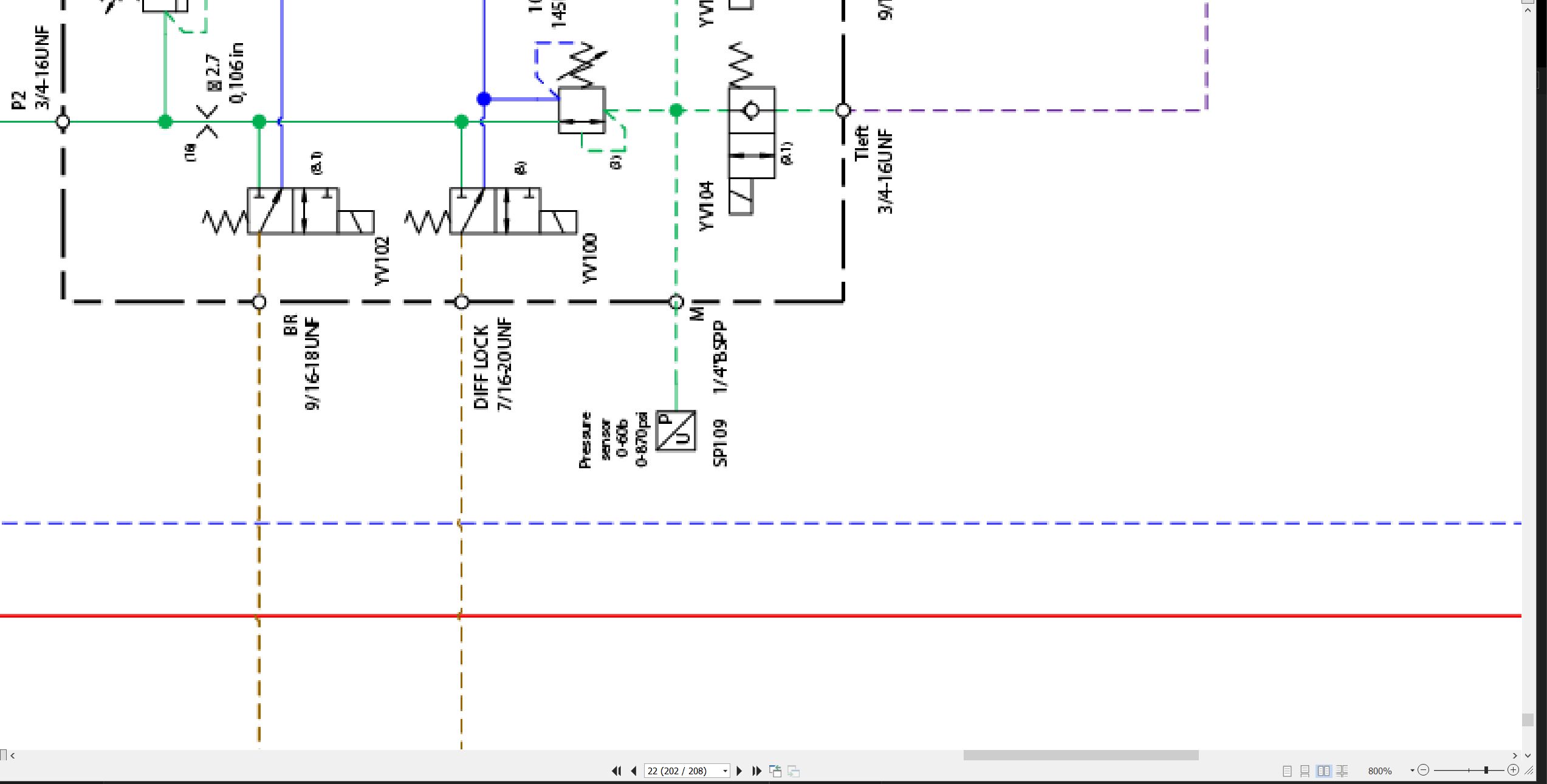Select two-page facing view

(x=1323, y=771)
